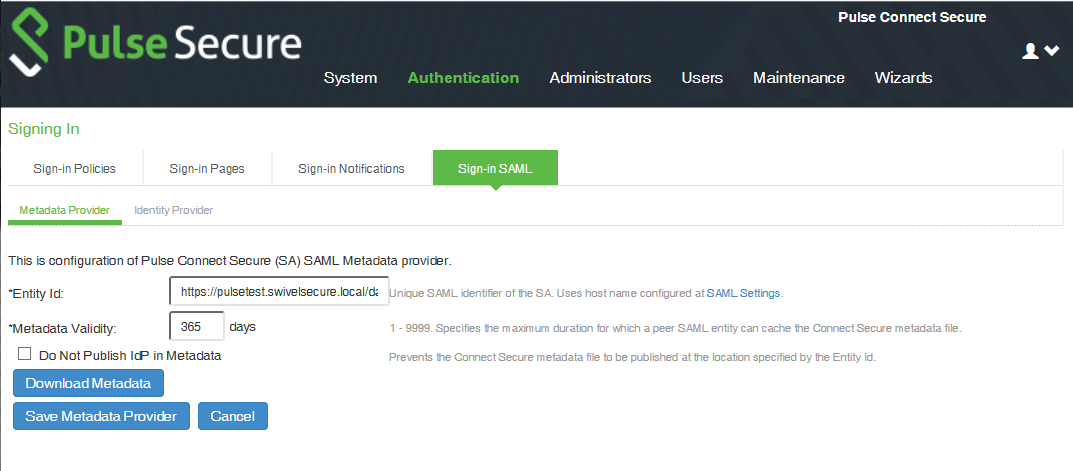Click the Metadata Validity label

63,329
